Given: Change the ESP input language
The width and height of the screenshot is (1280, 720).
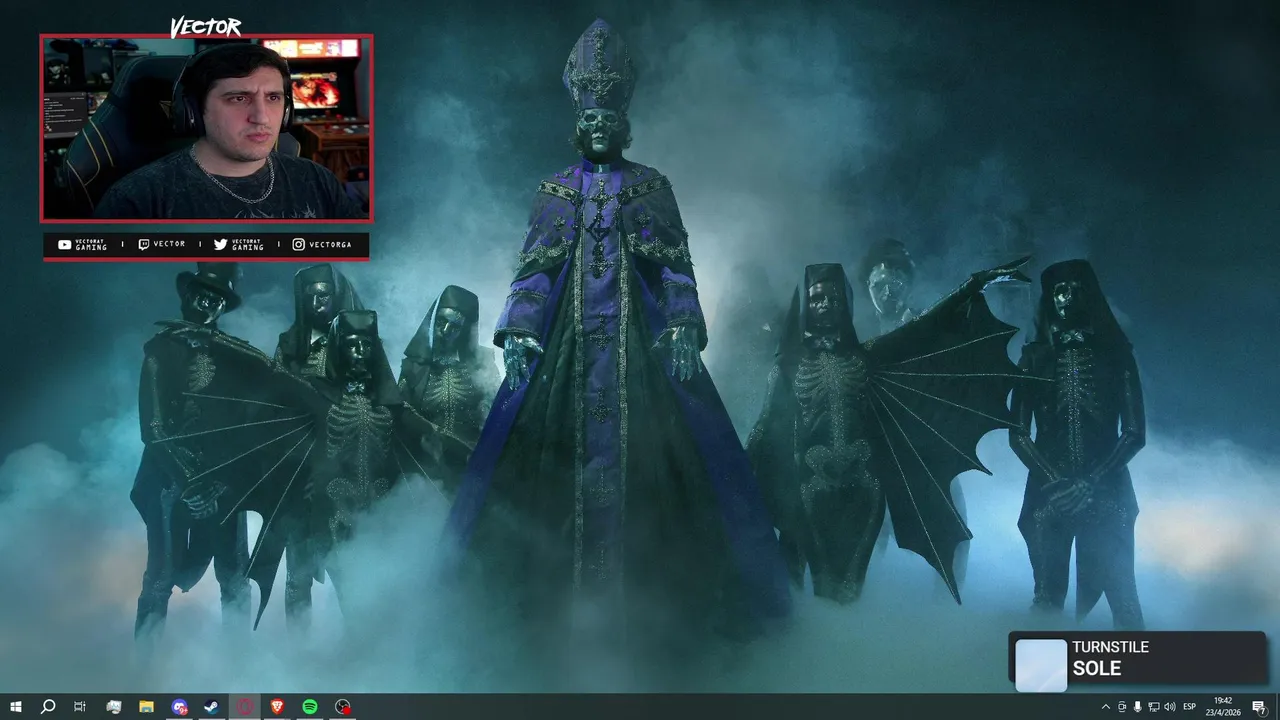Looking at the screenshot, I should coord(1190,707).
